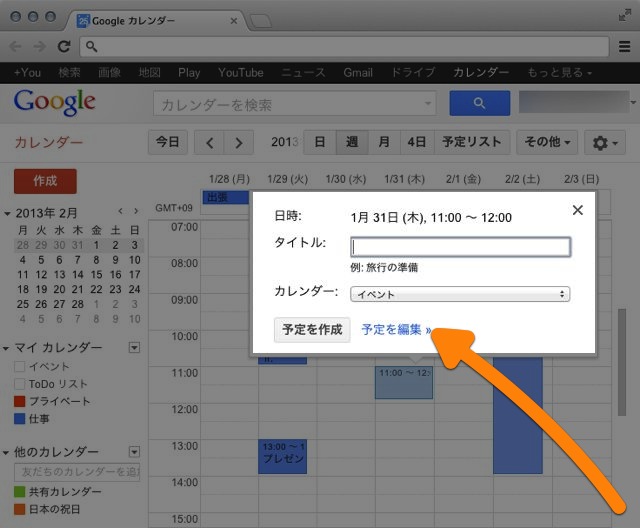Image resolution: width=640 pixels, height=528 pixels.
Task: Open the カレンダー イベント select box
Action: (x=460, y=294)
